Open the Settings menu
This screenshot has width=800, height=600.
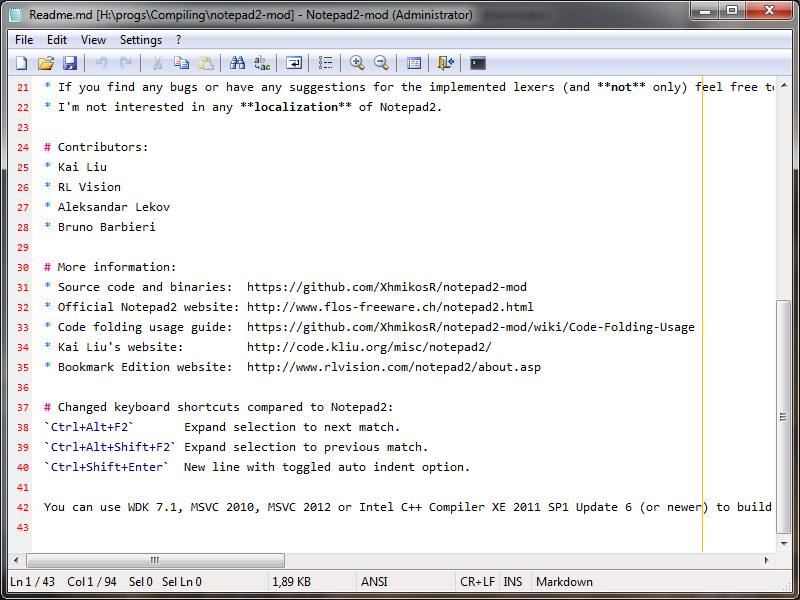coord(141,40)
